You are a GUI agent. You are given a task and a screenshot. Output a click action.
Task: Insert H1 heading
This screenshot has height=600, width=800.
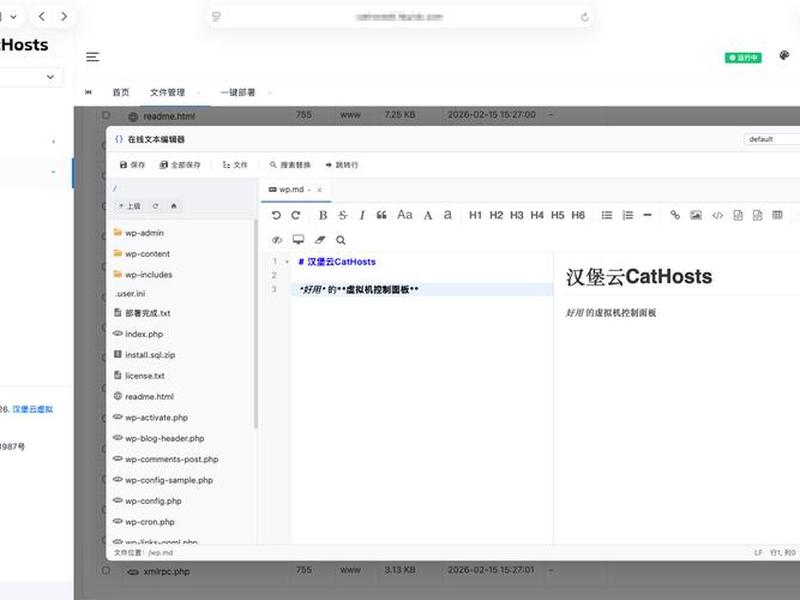click(475, 215)
